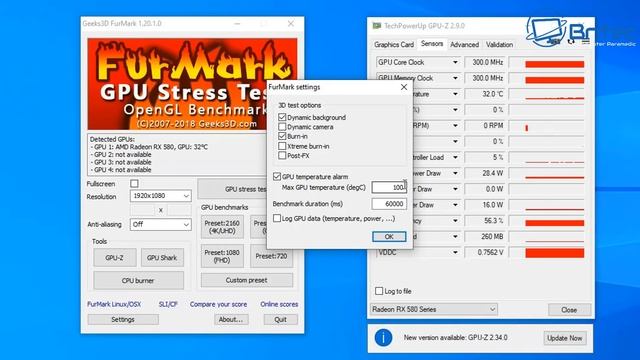Open the Online scores link

(x=279, y=304)
